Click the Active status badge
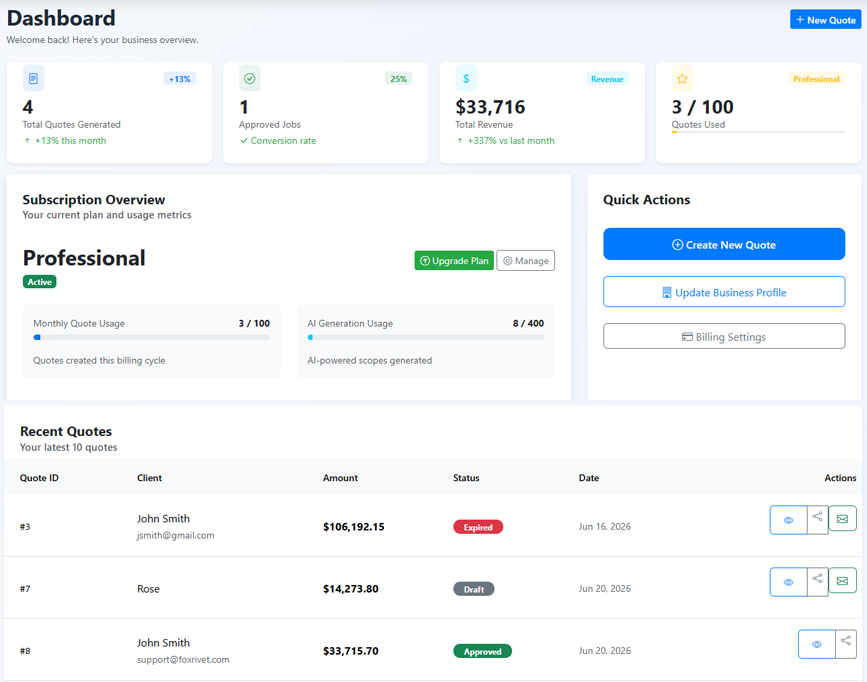Image resolution: width=867 pixels, height=682 pixels. 40,282
